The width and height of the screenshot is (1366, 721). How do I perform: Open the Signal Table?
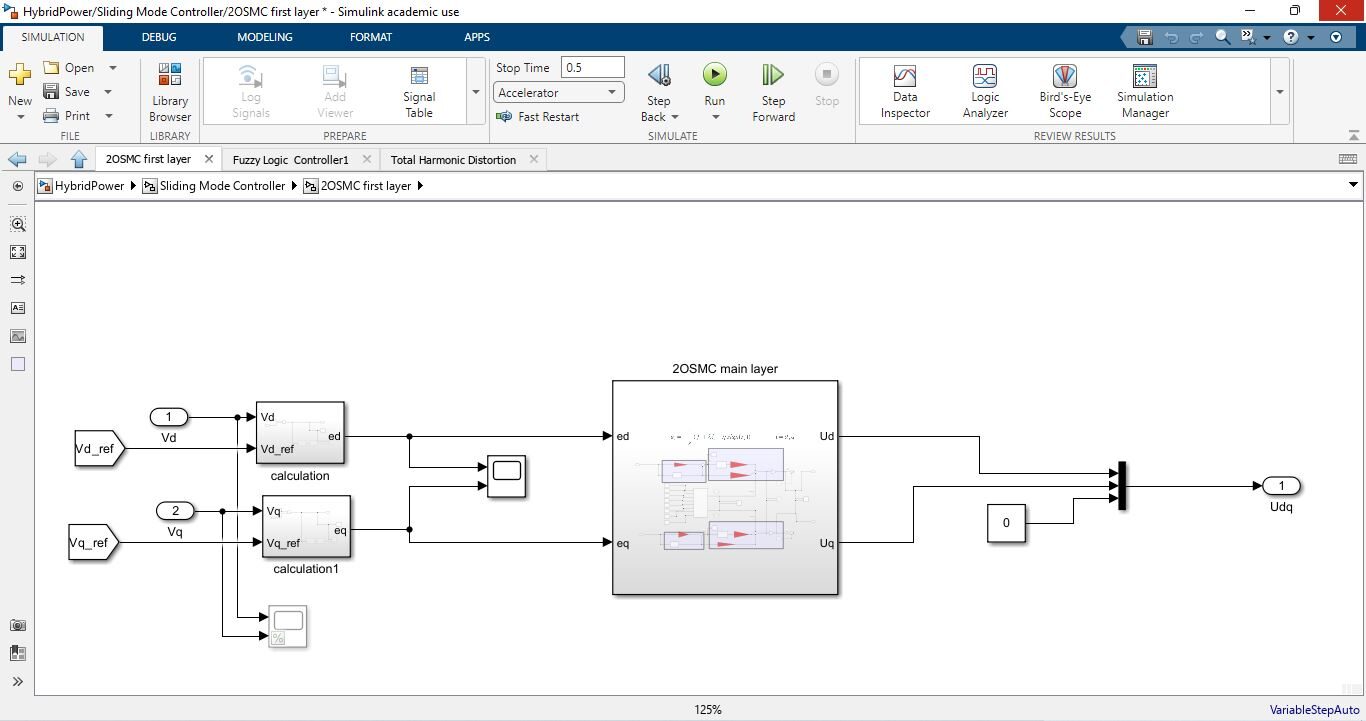[419, 92]
